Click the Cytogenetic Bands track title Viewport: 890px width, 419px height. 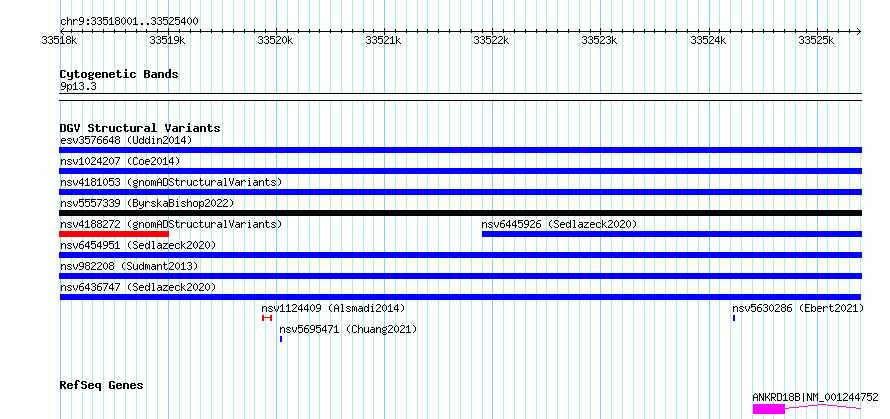click(x=119, y=74)
